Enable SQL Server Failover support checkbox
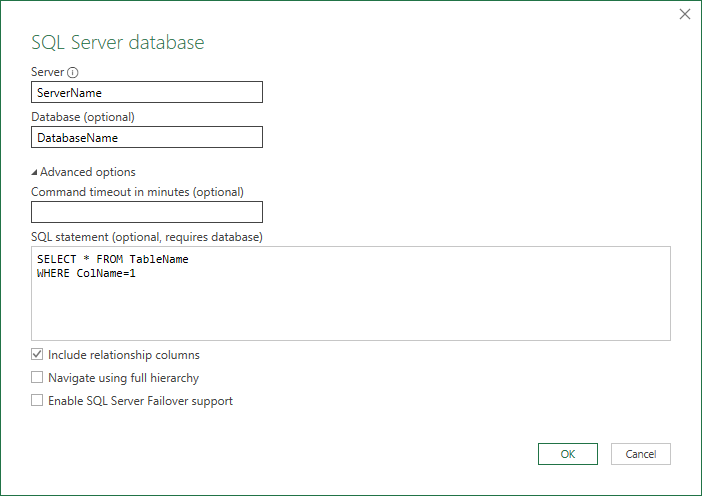The image size is (702, 496). [38, 401]
